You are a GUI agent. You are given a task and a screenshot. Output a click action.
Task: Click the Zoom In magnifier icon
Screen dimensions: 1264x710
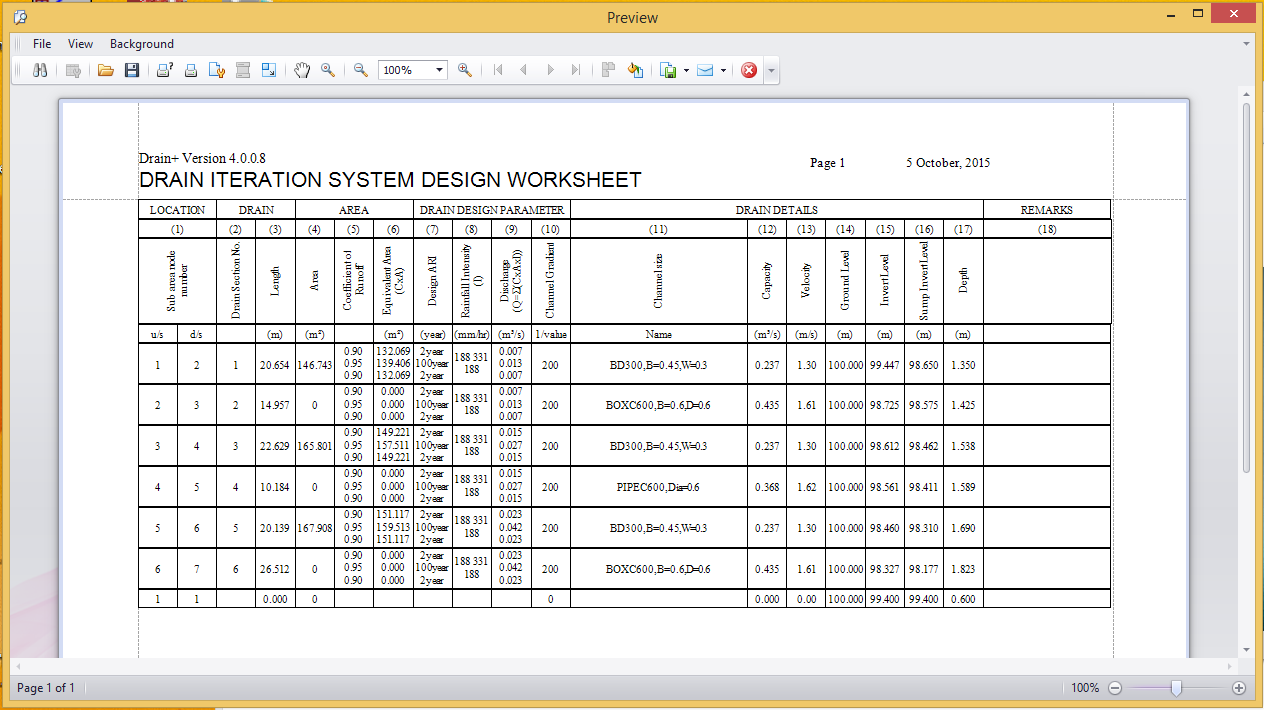(x=465, y=70)
